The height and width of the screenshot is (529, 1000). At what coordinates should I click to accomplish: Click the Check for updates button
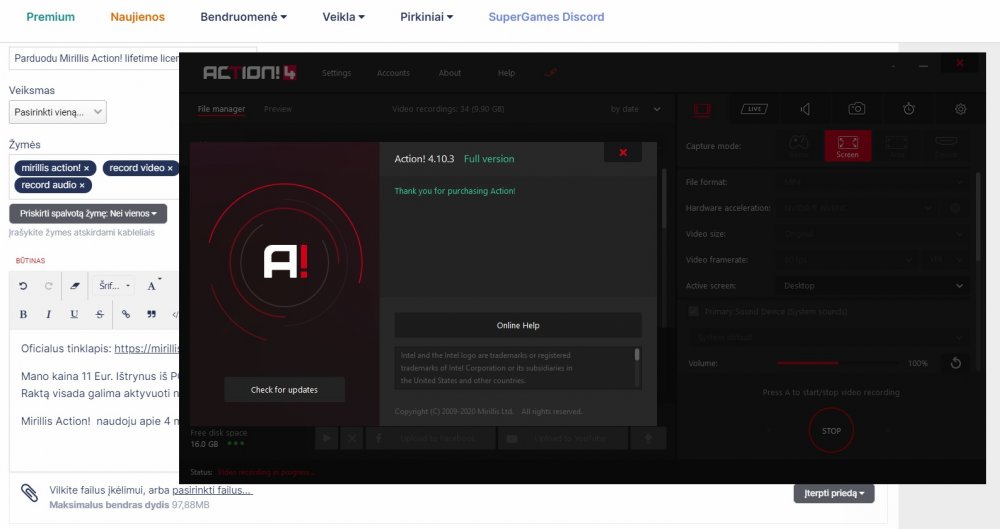pos(284,390)
